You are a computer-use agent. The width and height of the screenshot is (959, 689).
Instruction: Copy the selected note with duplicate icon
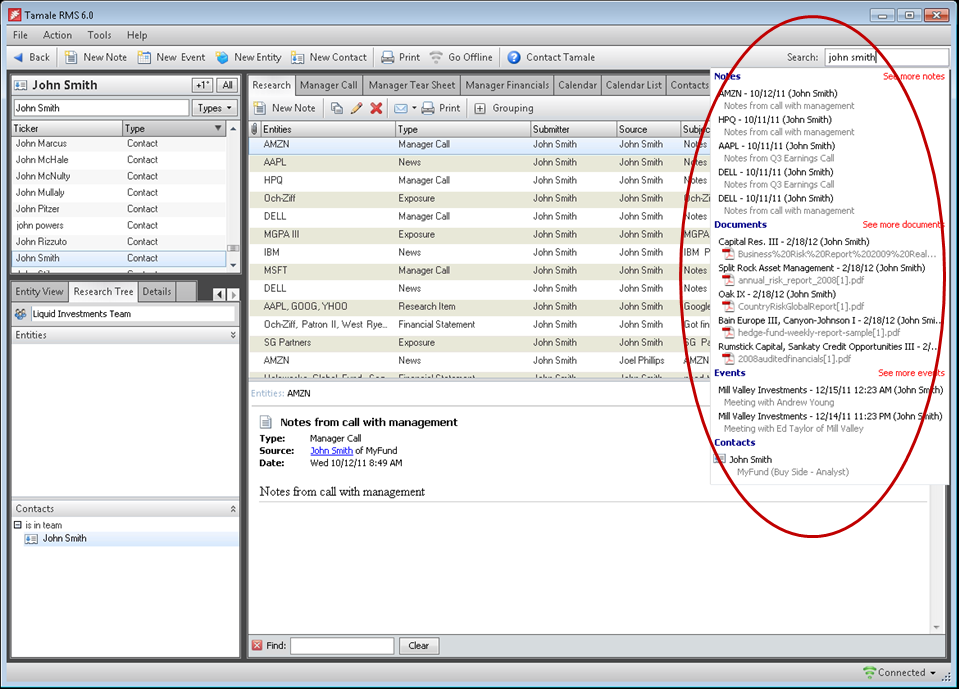pos(336,108)
